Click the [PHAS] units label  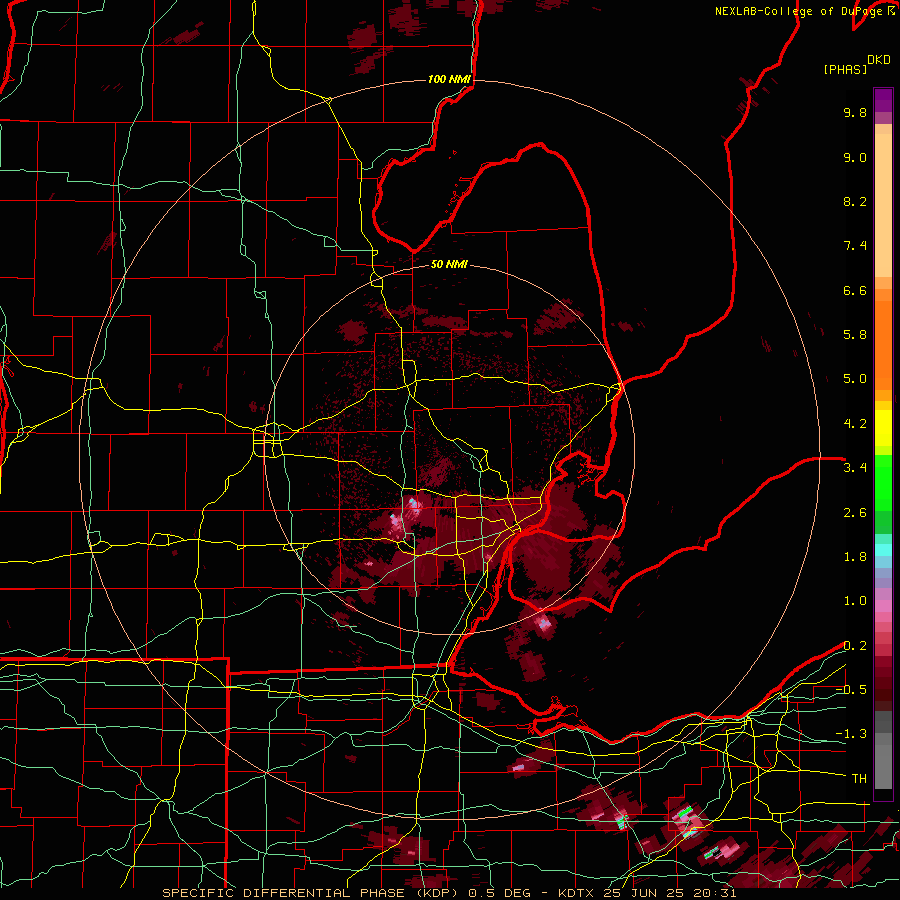click(845, 70)
